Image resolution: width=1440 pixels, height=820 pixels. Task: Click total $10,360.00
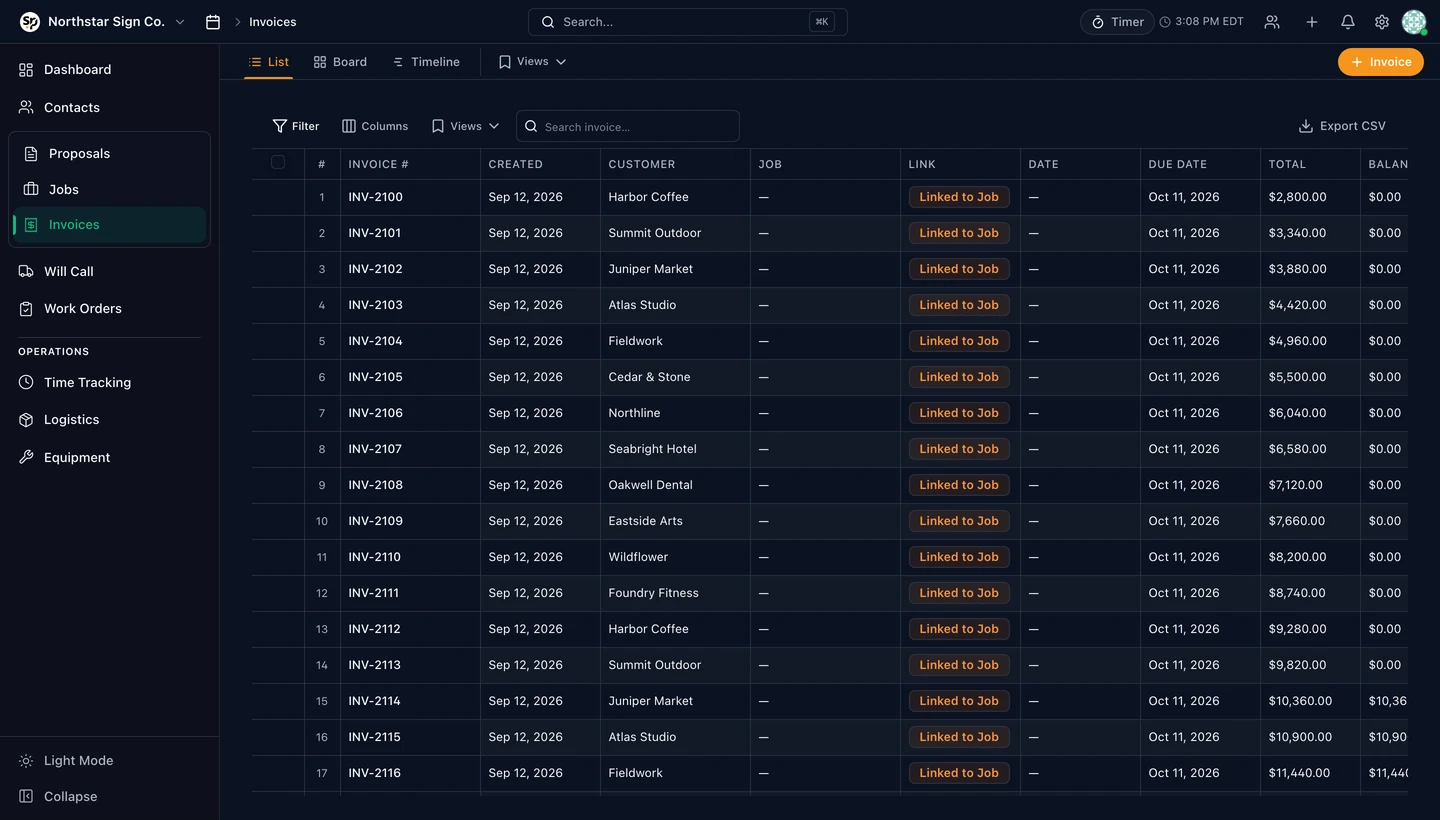pos(1301,701)
